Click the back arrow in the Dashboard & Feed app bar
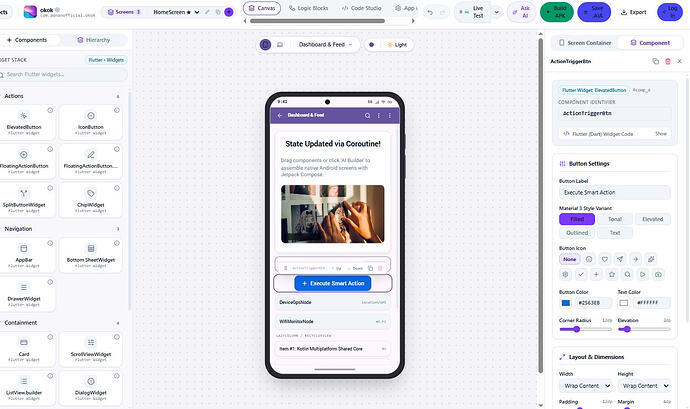The height and width of the screenshot is (409, 690). 280,115
